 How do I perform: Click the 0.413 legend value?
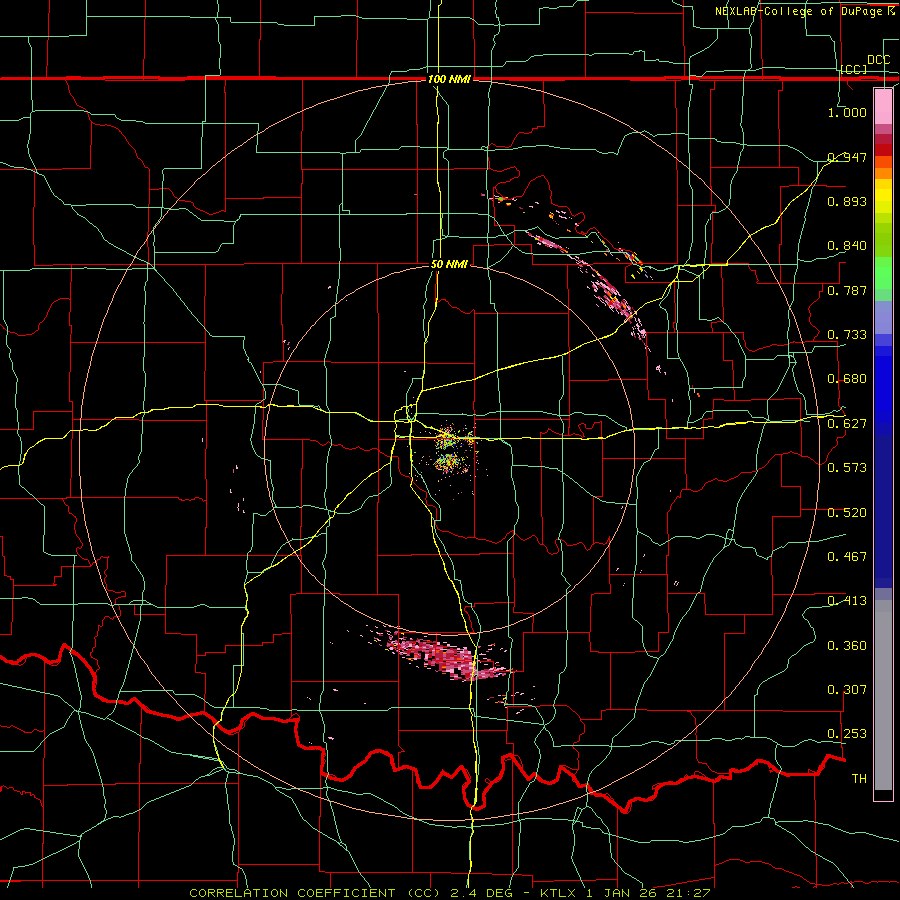tap(847, 601)
